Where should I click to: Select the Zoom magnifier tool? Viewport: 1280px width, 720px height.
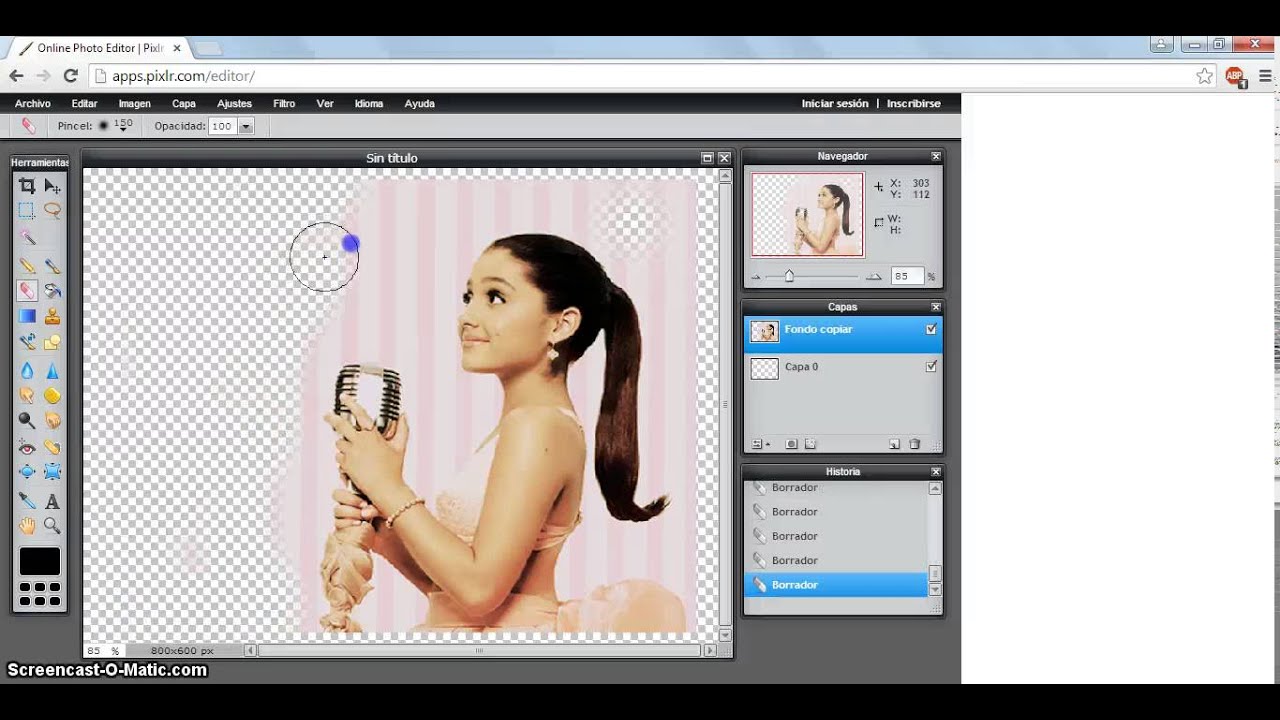point(52,526)
